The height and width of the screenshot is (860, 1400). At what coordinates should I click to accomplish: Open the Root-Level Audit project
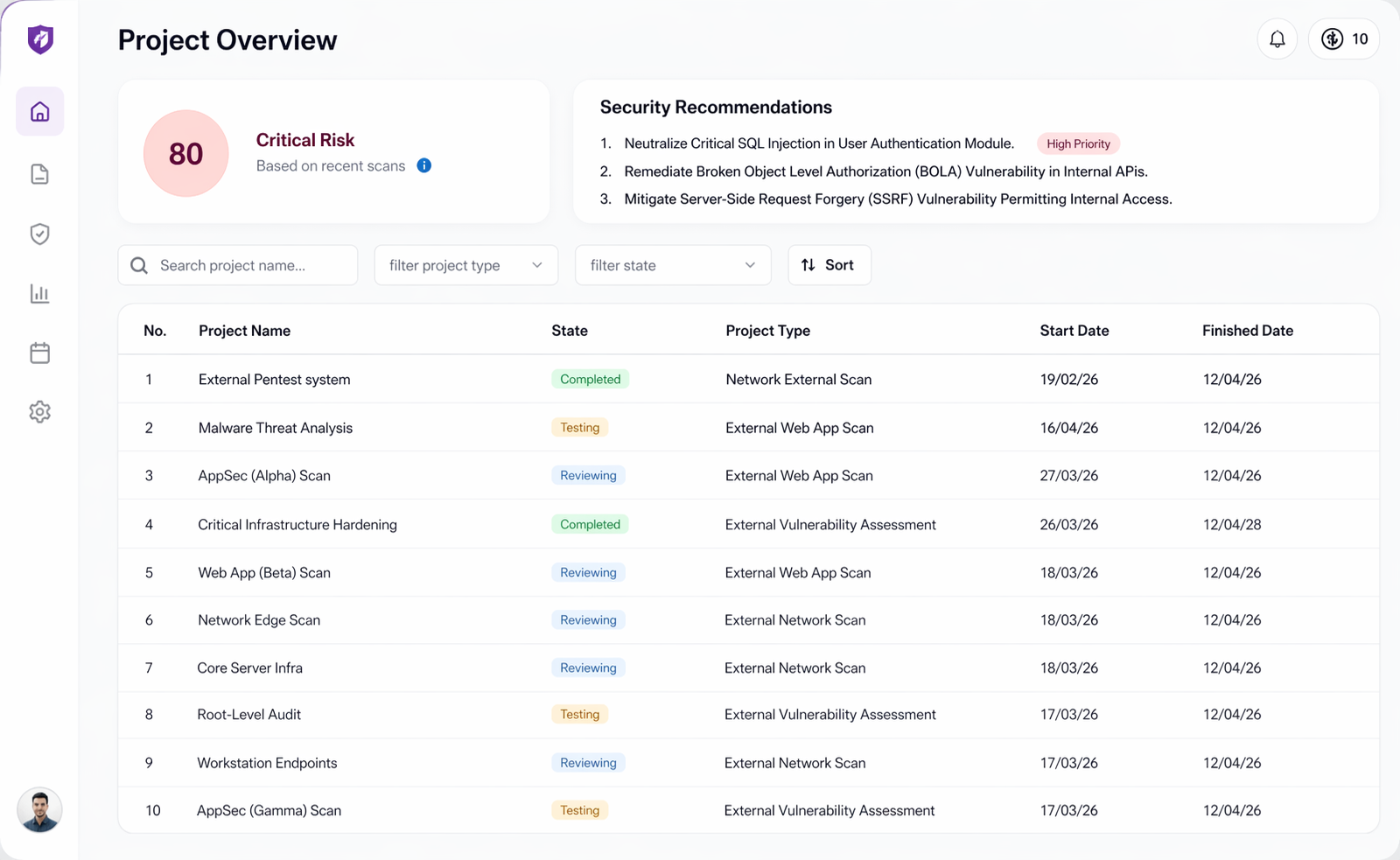[249, 715]
